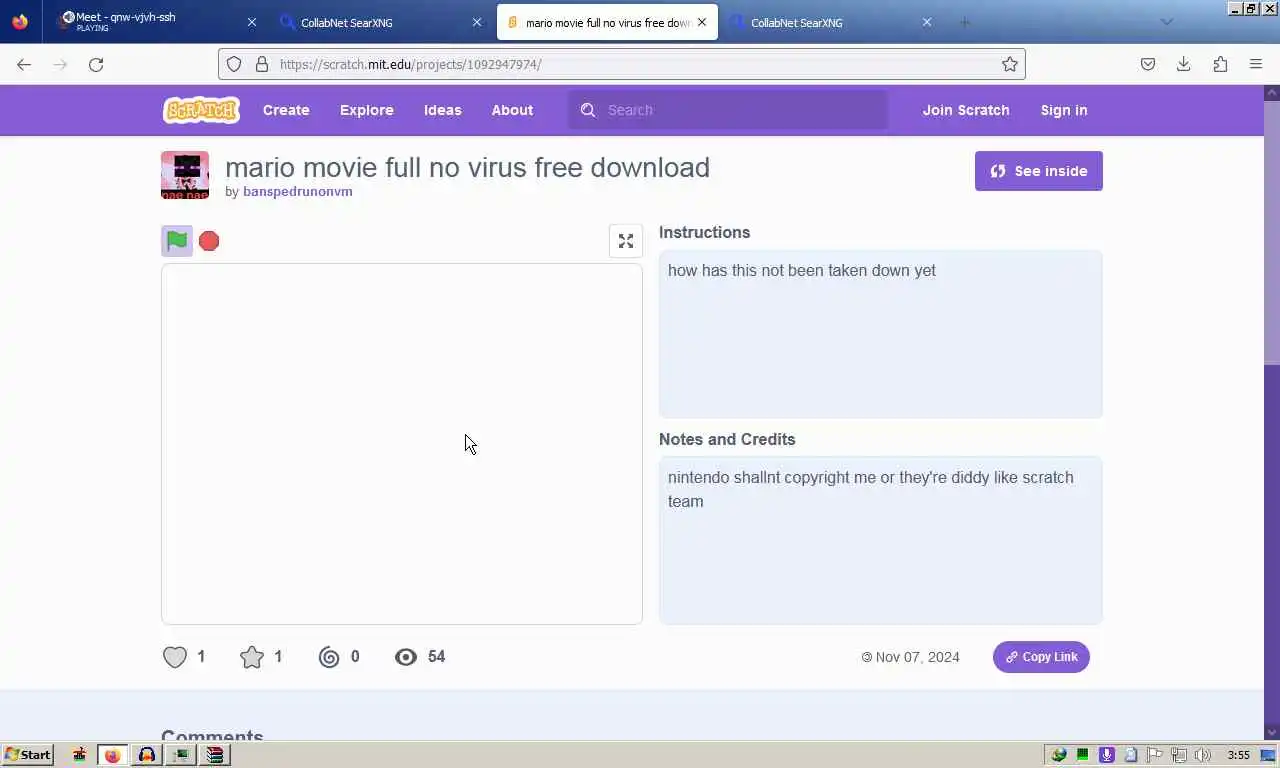Click the URL address bar
1280x768 pixels.
pos(622,64)
